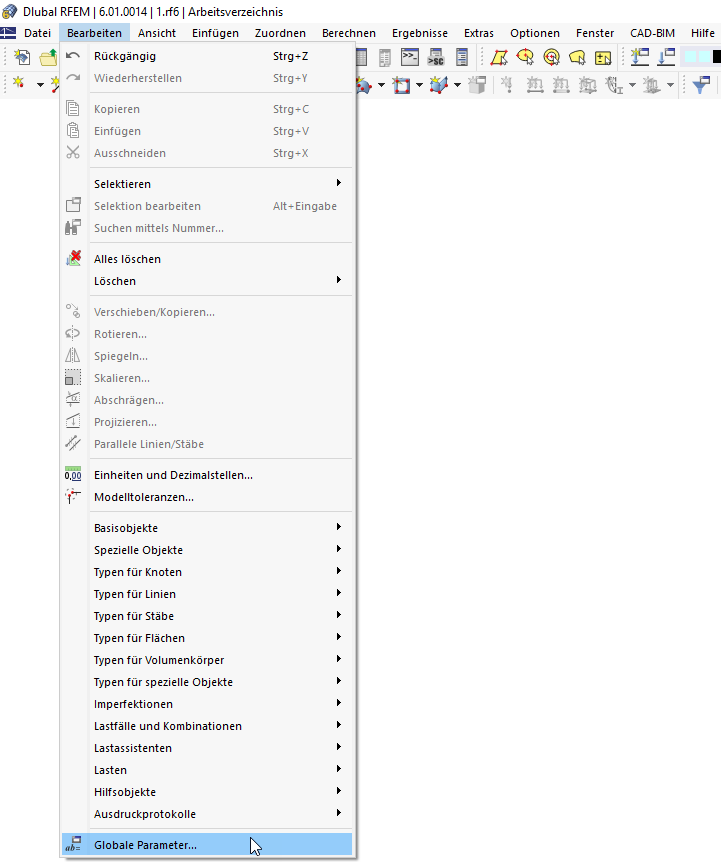Expand the Löschen submenu arrow
This screenshot has width=721, height=862.
coord(339,280)
